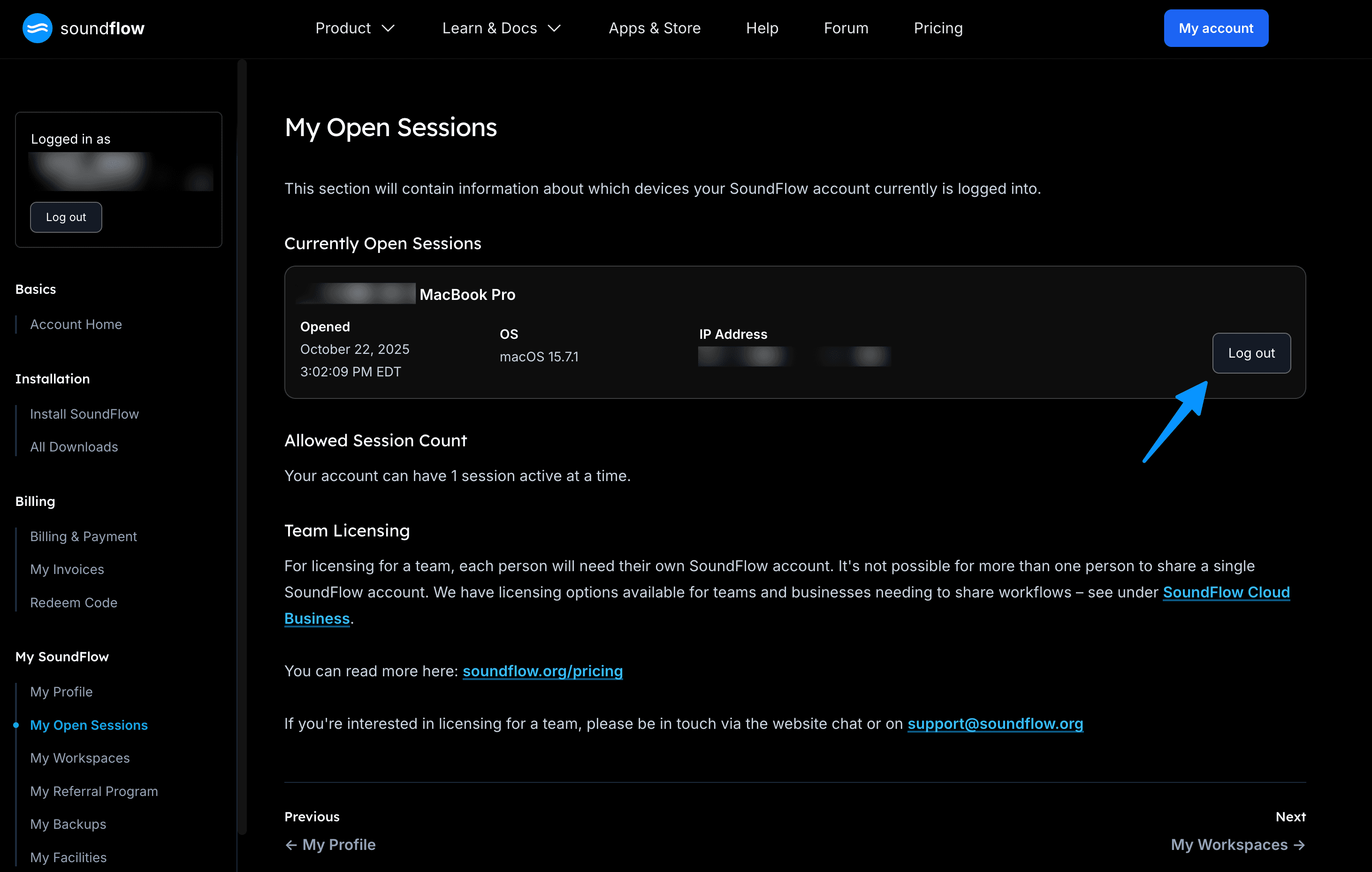Follow the soundflow.org/pricing link

542,671
